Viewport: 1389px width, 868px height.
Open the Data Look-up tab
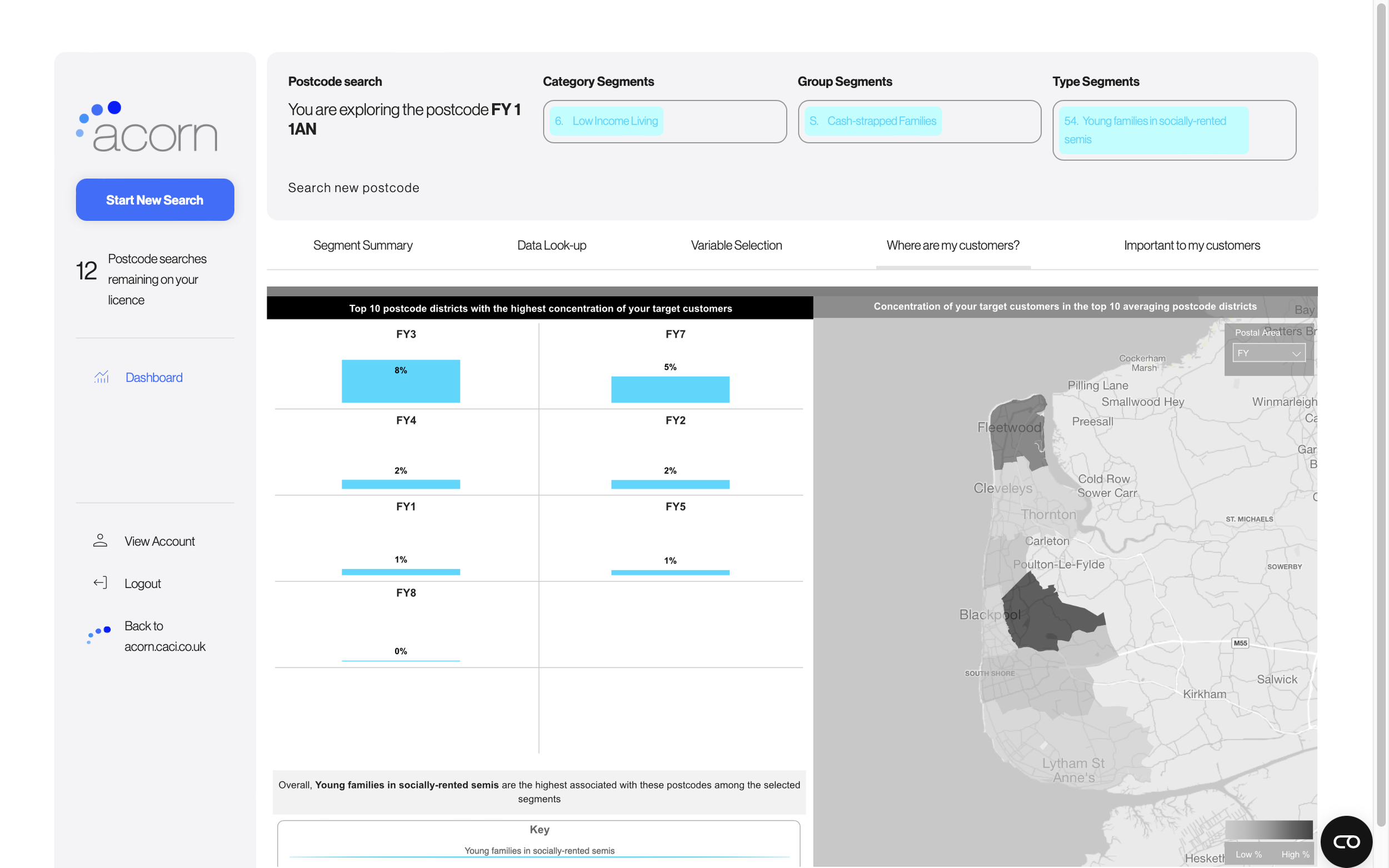pos(551,245)
